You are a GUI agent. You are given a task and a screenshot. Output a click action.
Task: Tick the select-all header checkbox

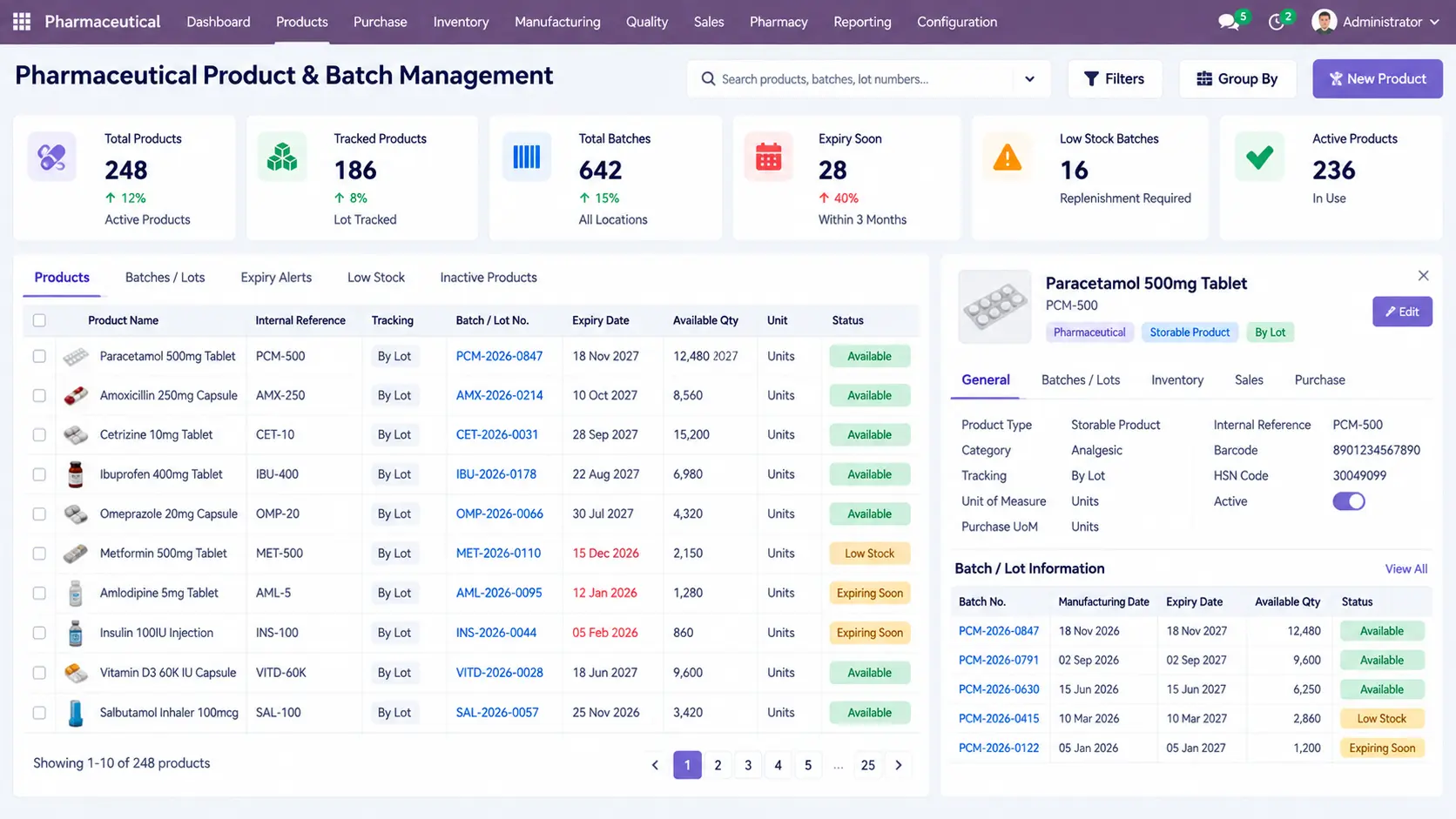point(39,320)
